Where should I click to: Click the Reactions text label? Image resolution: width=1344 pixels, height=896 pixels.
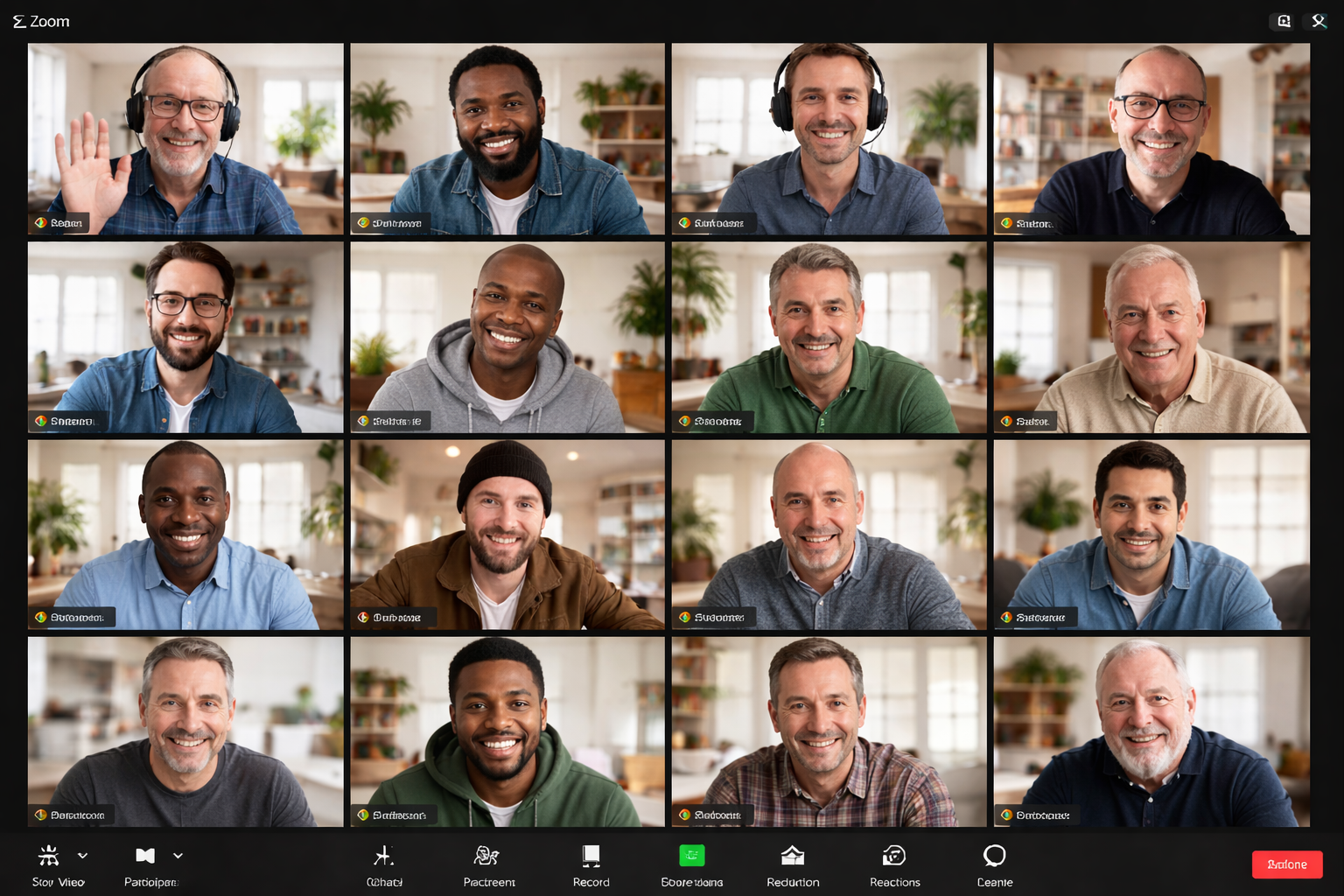click(x=894, y=882)
